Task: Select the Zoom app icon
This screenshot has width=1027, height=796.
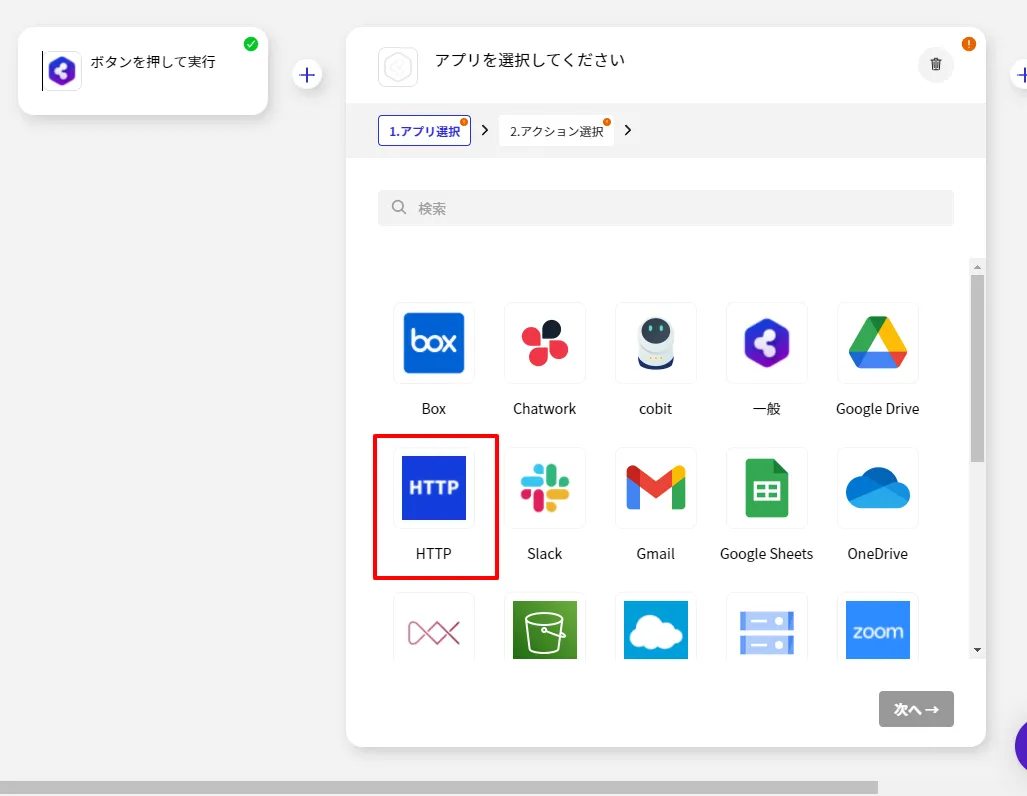Action: (877, 630)
